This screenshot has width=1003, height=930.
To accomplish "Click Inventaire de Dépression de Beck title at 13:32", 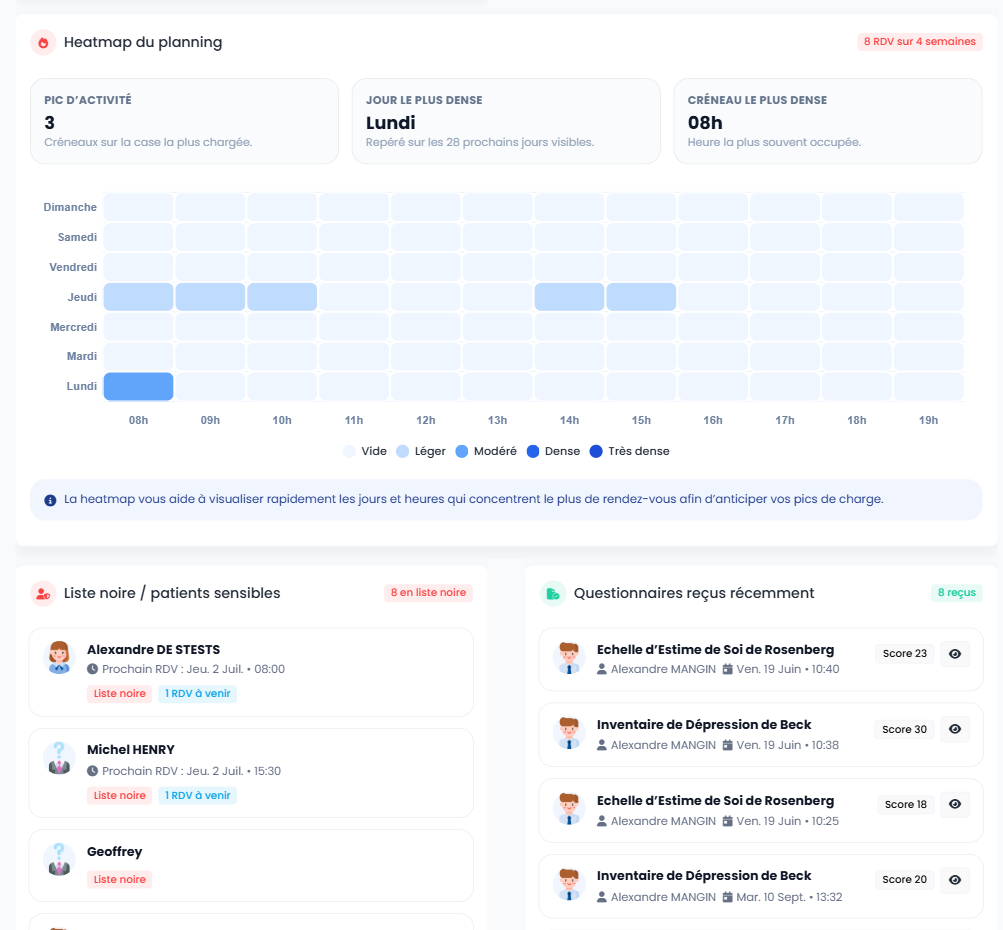I will click(x=704, y=876).
